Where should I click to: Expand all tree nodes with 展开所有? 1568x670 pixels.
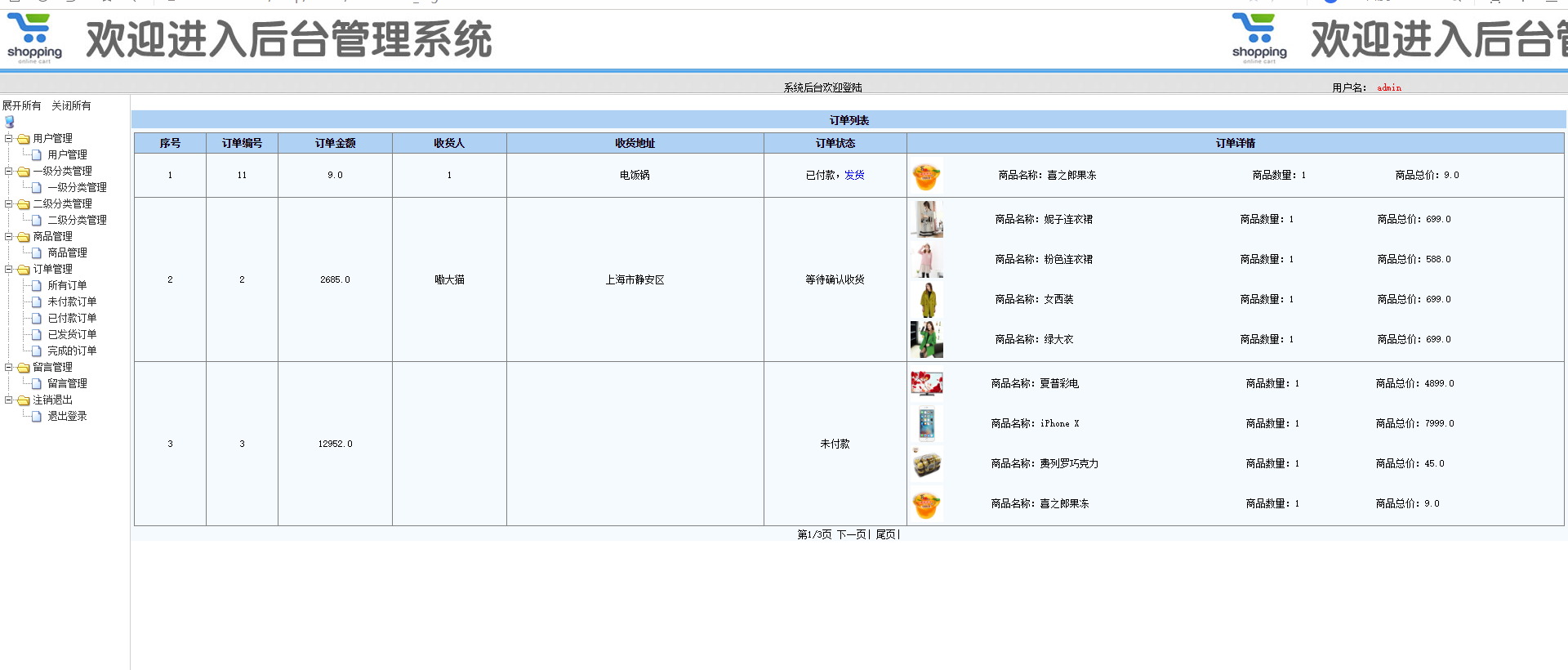pyautogui.click(x=21, y=105)
